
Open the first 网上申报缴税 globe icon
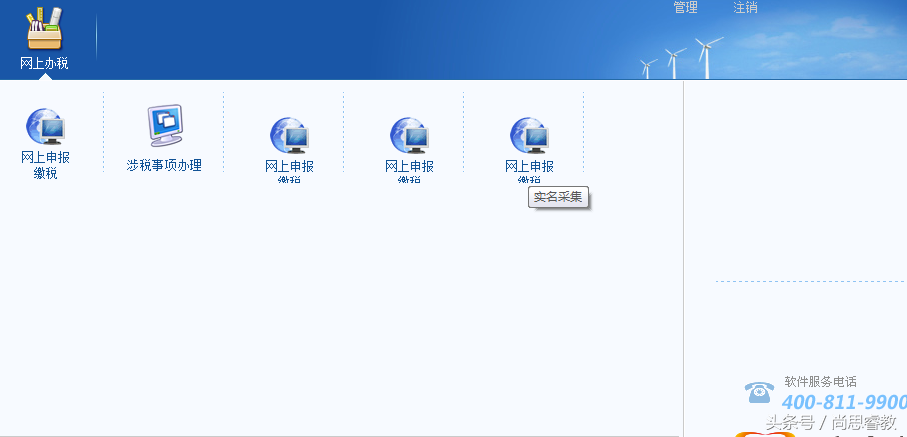coord(45,127)
